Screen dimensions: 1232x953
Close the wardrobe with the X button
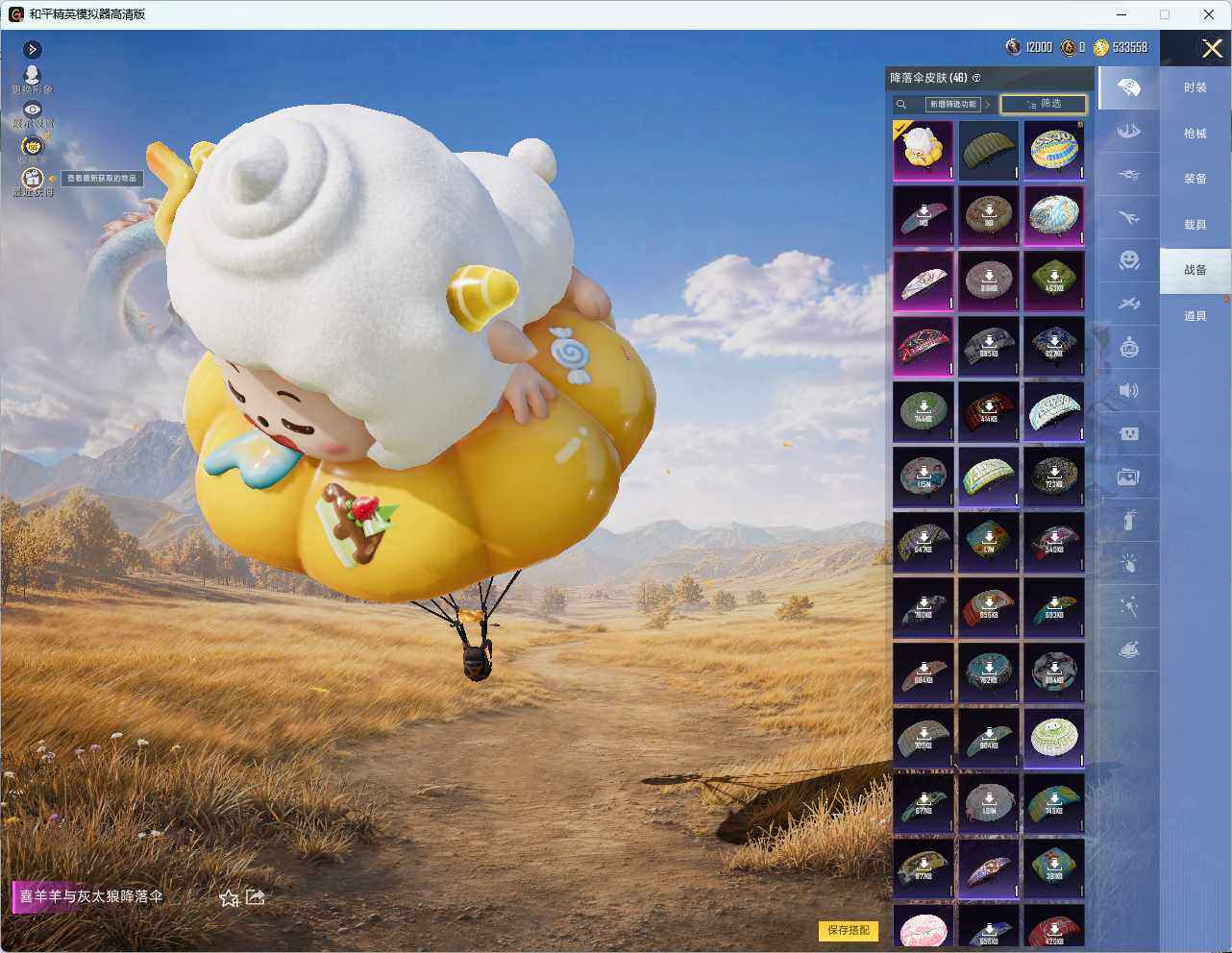pyautogui.click(x=1212, y=48)
